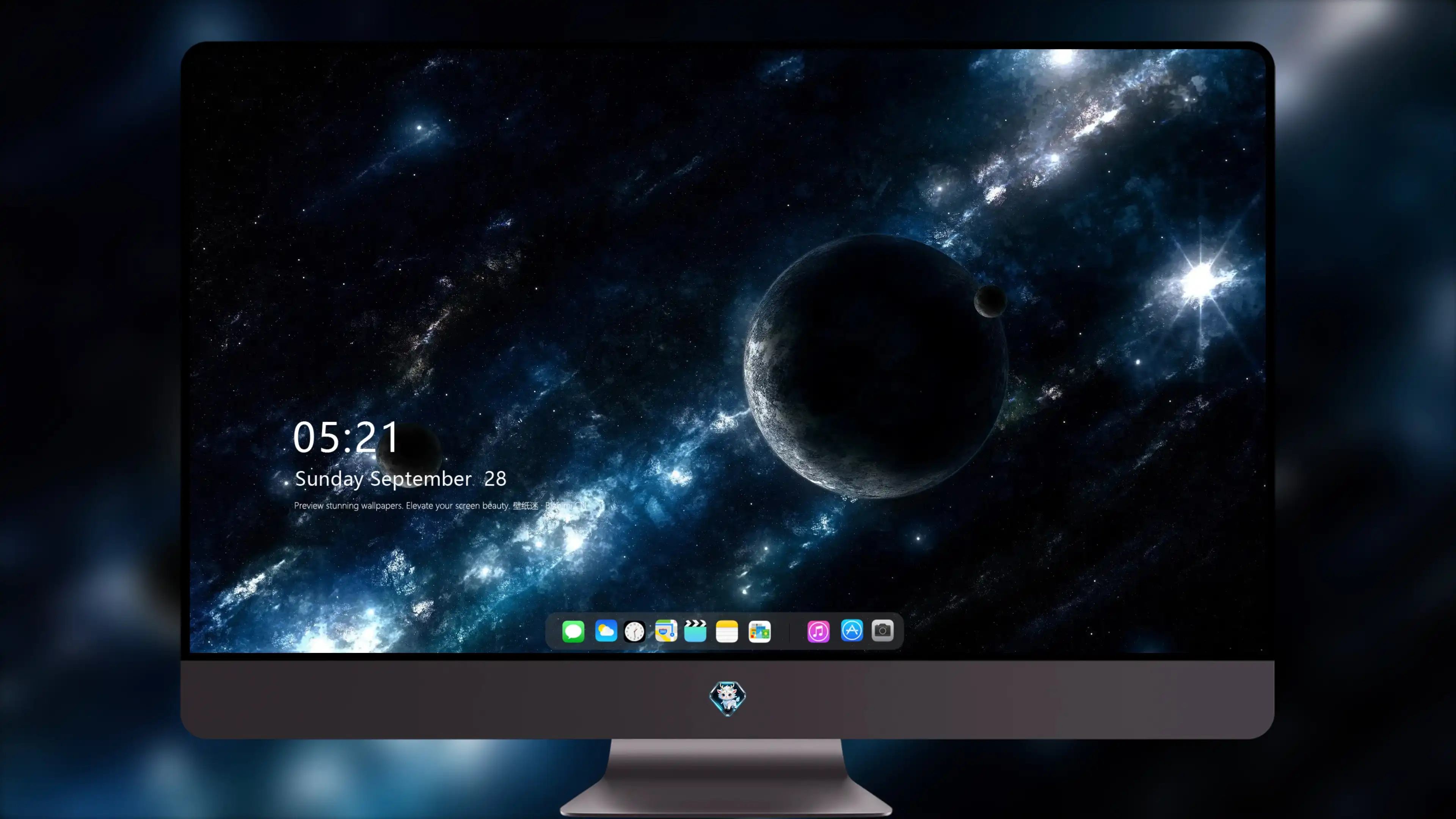Open the photo gallery app in dock
The width and height of the screenshot is (1456, 819).
(759, 631)
